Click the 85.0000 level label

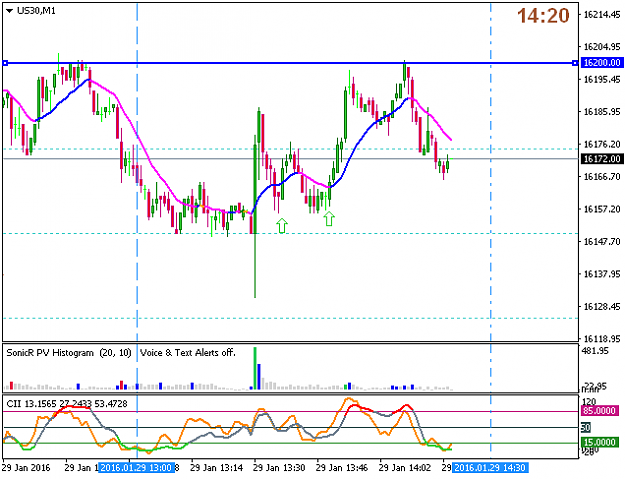click(x=600, y=411)
